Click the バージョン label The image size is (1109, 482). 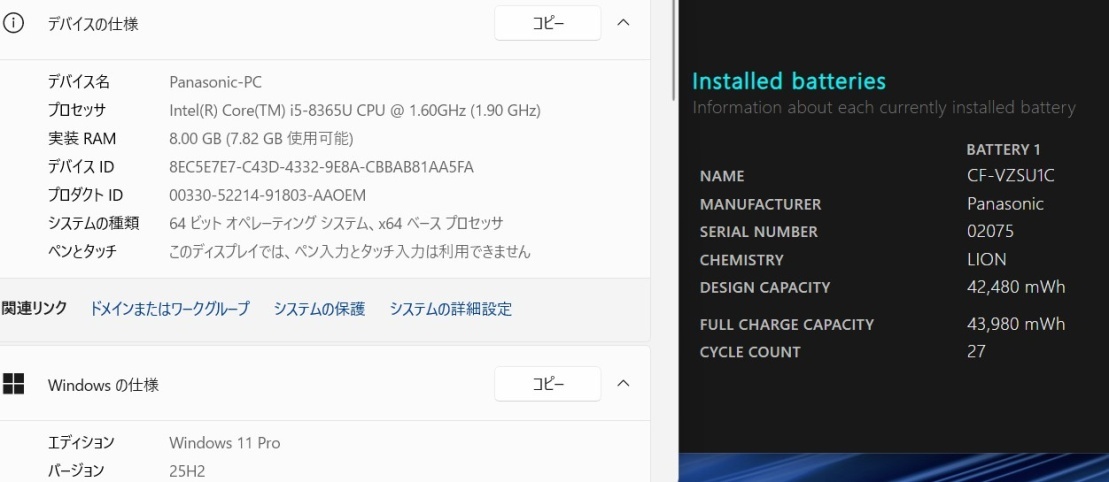(76, 471)
